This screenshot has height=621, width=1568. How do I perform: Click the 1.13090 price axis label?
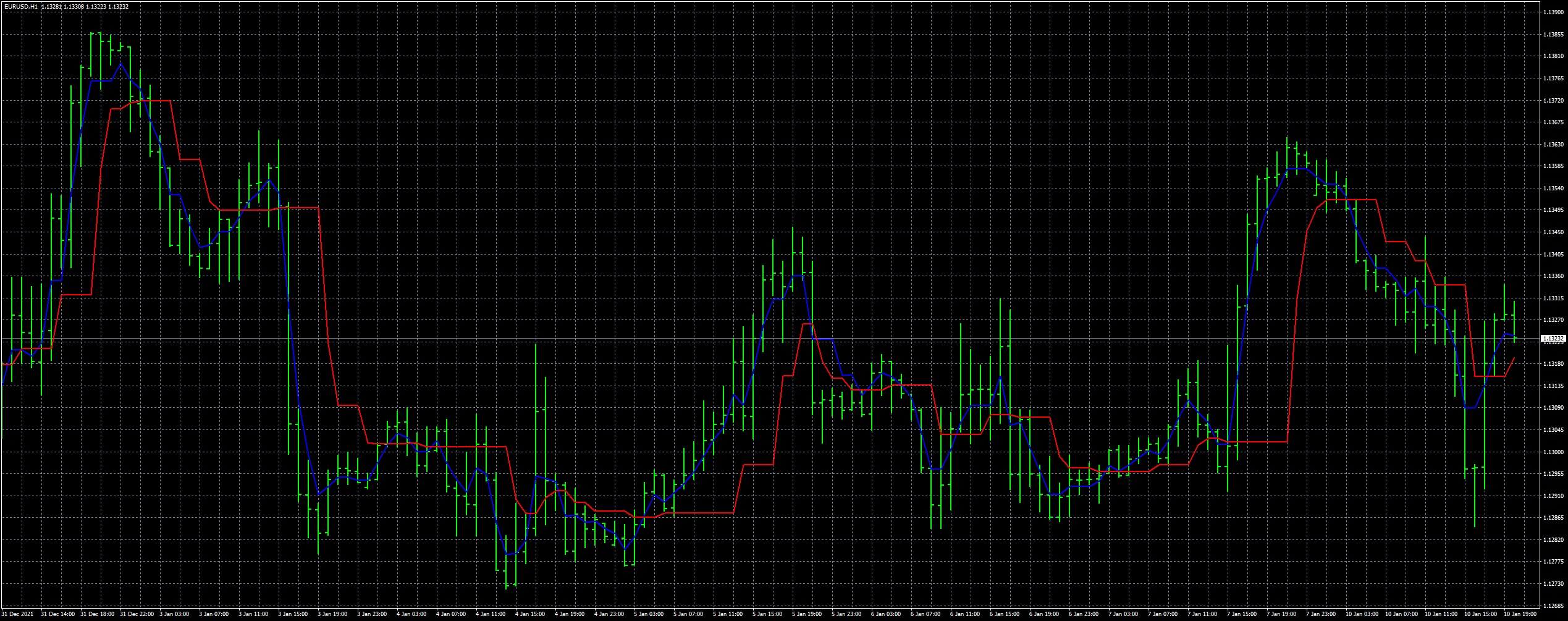(1553, 408)
